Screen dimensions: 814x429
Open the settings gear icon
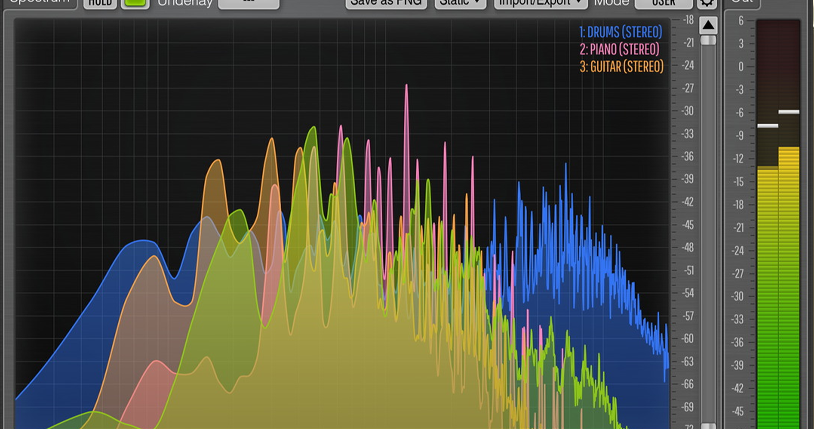708,3
